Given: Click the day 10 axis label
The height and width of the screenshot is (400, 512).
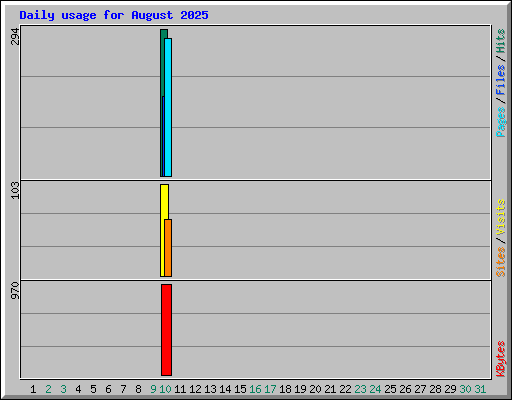Looking at the screenshot, I should [166, 389].
